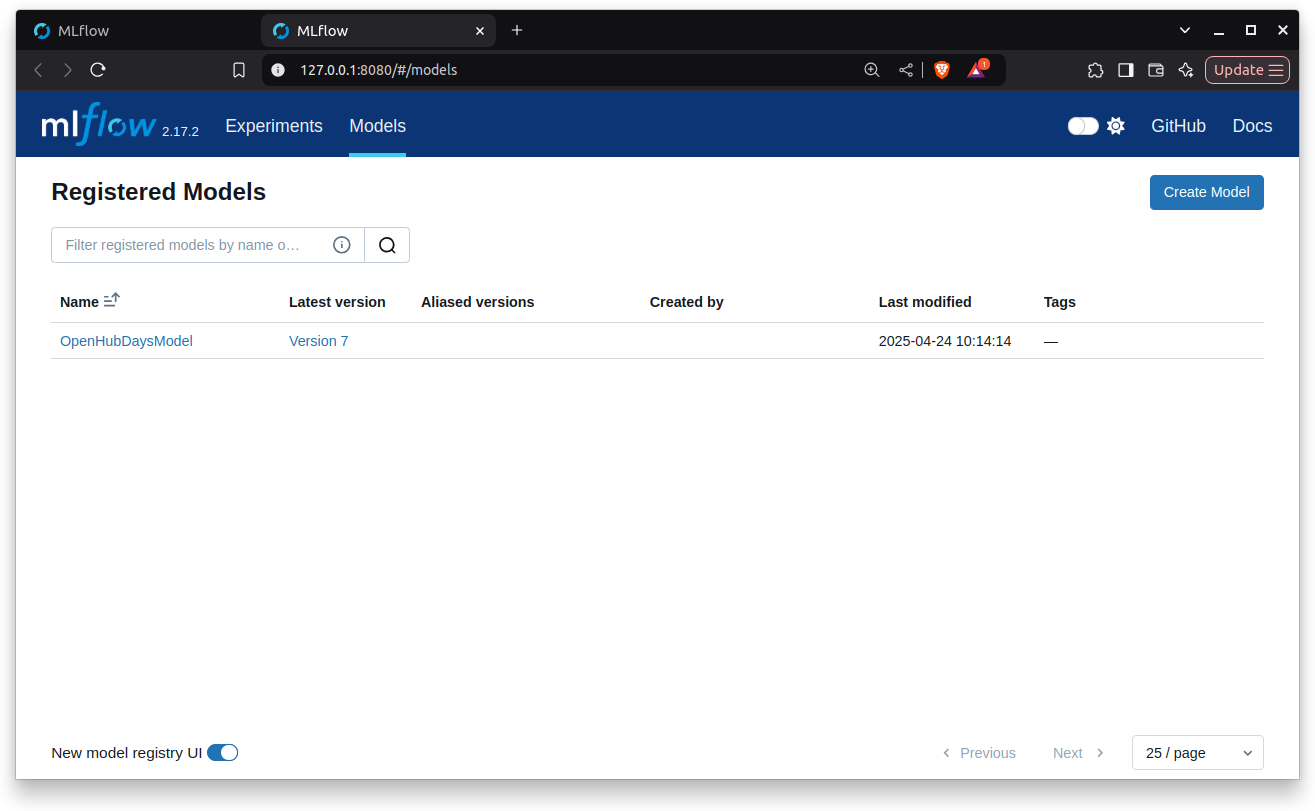Click the browser address bar URL
This screenshot has width=1315, height=811.
click(379, 70)
